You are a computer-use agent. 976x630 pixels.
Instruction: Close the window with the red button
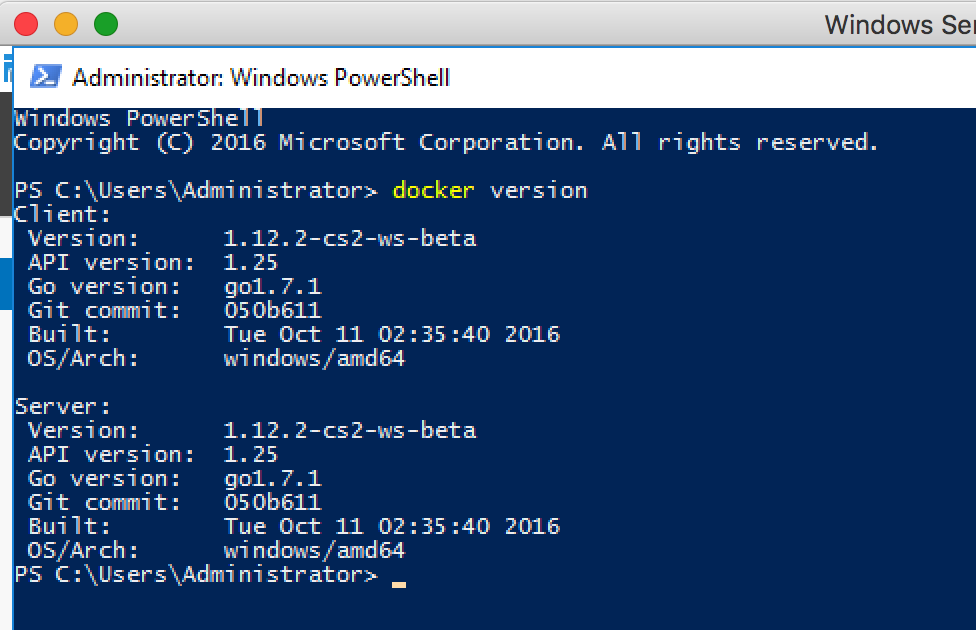click(26, 24)
